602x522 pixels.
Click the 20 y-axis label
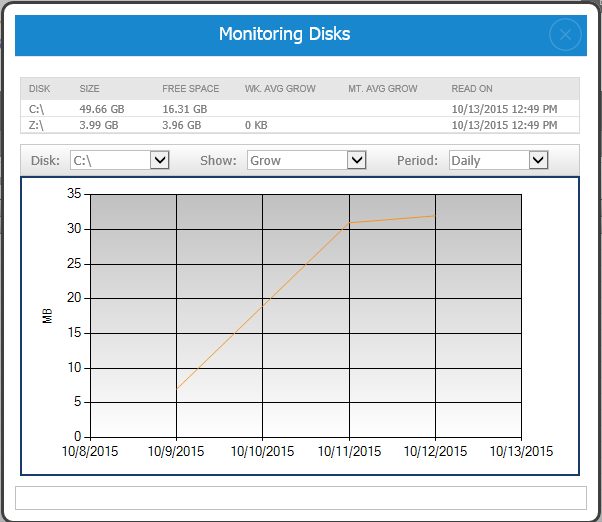[74, 297]
